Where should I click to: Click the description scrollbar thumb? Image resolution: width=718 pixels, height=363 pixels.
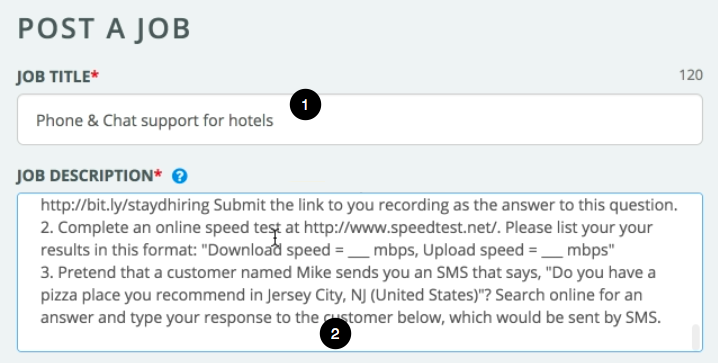pyautogui.click(x=696, y=337)
